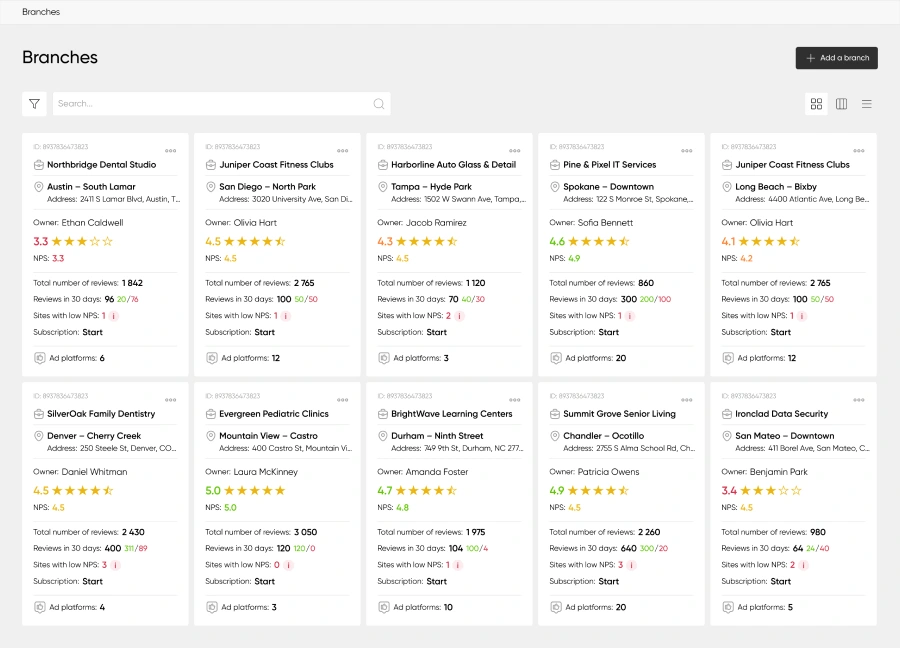Click the search magnifier icon
This screenshot has height=648, width=900.
pyautogui.click(x=379, y=104)
